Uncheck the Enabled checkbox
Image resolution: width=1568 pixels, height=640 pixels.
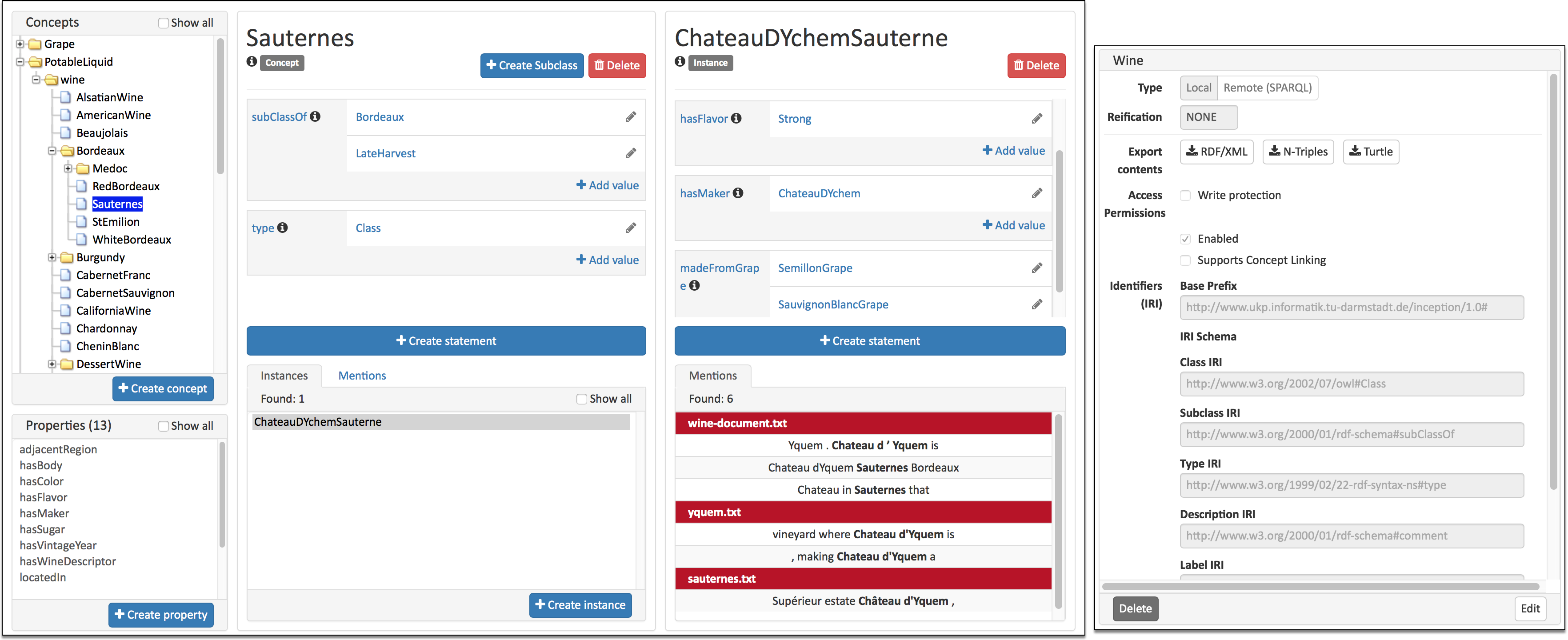[x=1184, y=239]
